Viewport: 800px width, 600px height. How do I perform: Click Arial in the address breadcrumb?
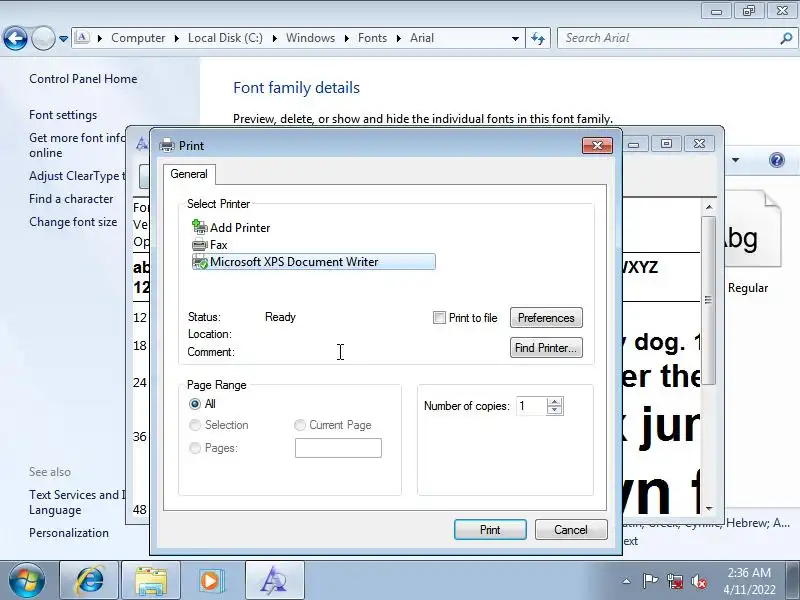point(421,38)
